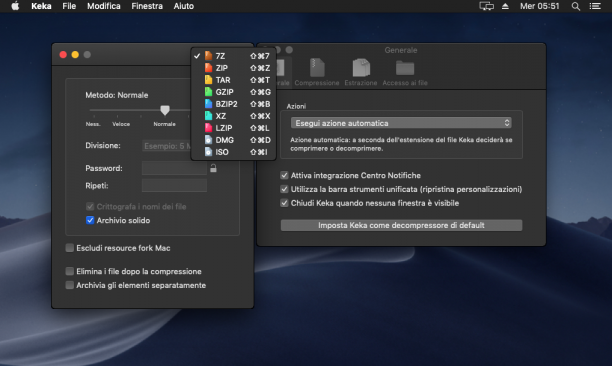
Task: Click the eject icon in menu bar
Action: click(x=505, y=6)
